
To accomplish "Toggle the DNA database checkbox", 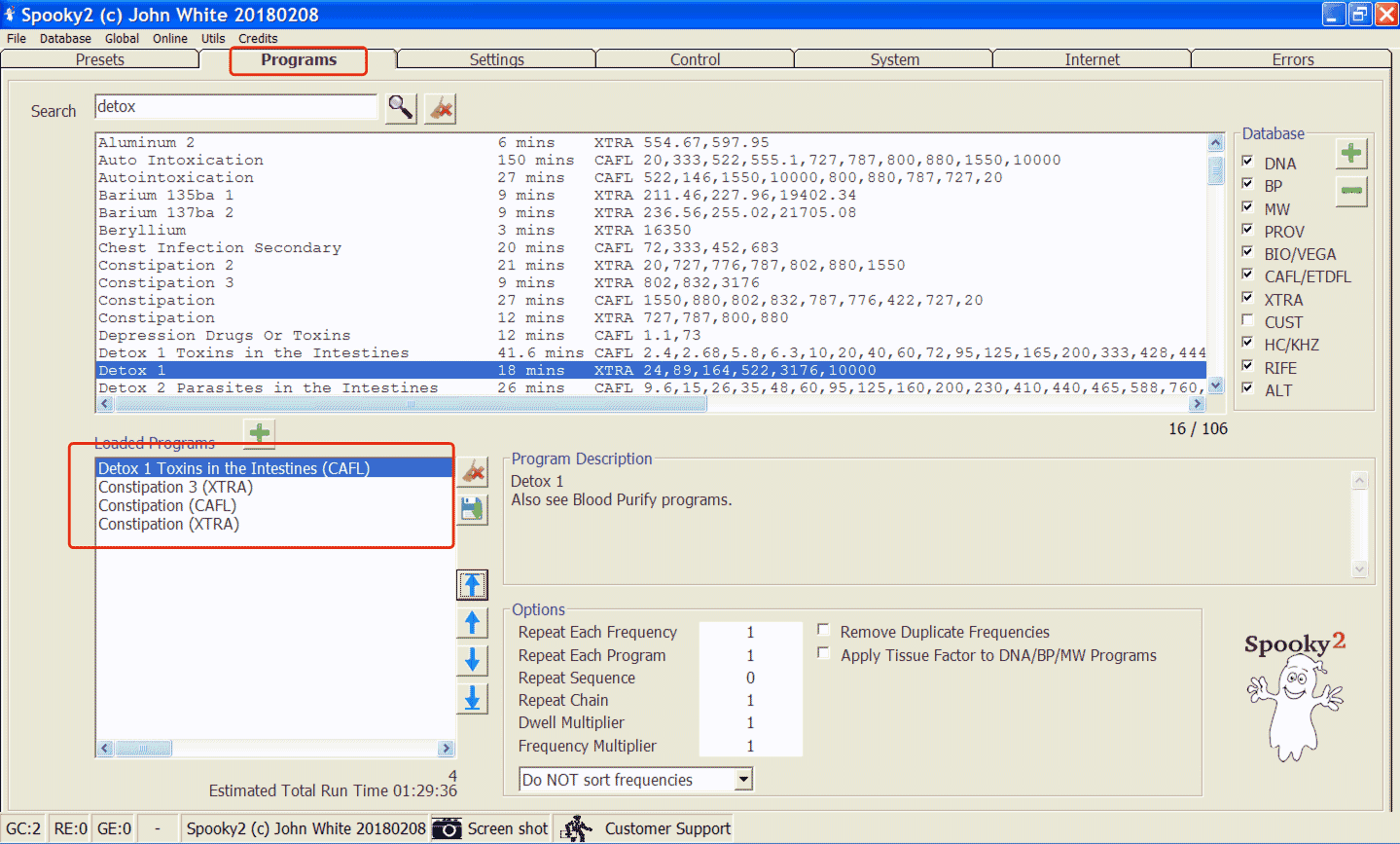I will click(1247, 162).
